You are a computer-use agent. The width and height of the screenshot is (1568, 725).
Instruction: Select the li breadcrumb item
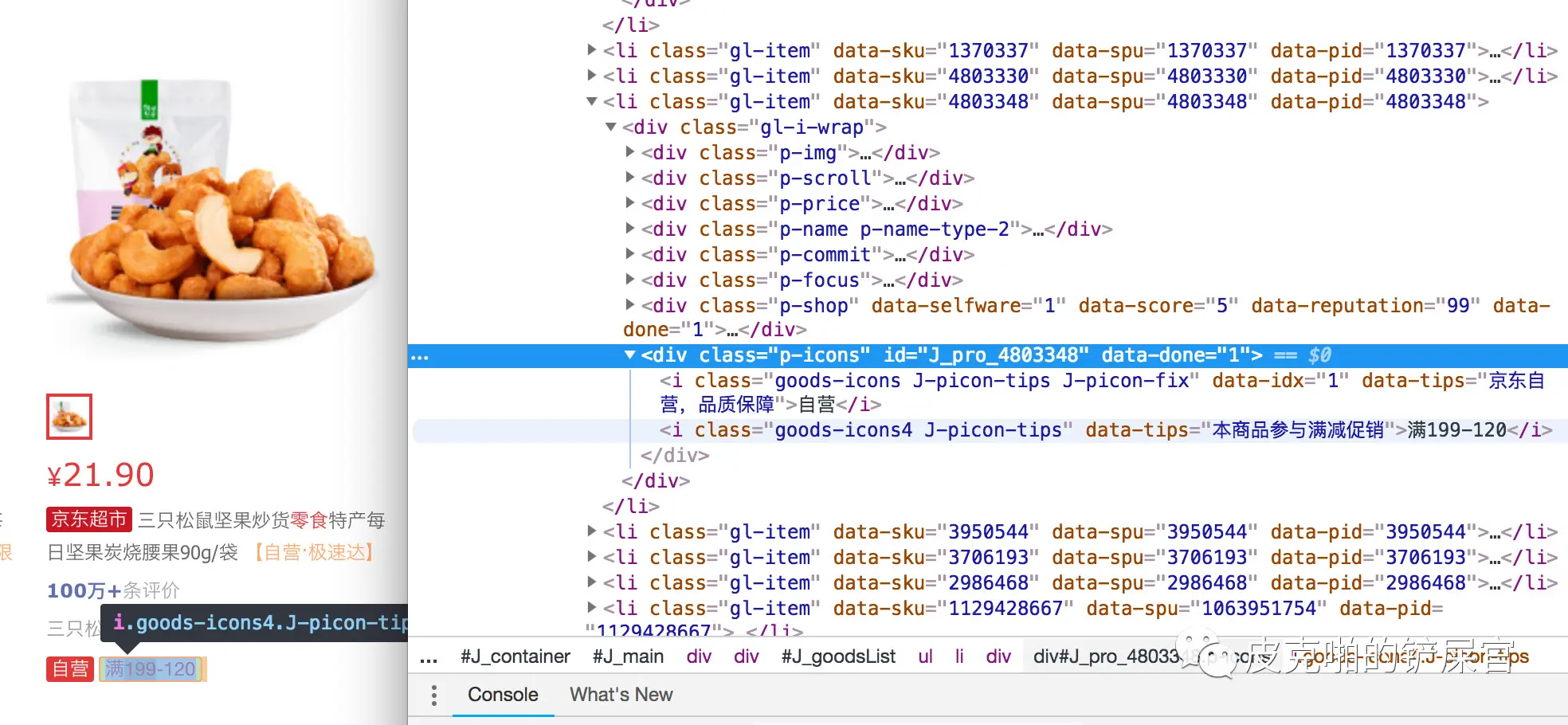pyautogui.click(x=959, y=656)
